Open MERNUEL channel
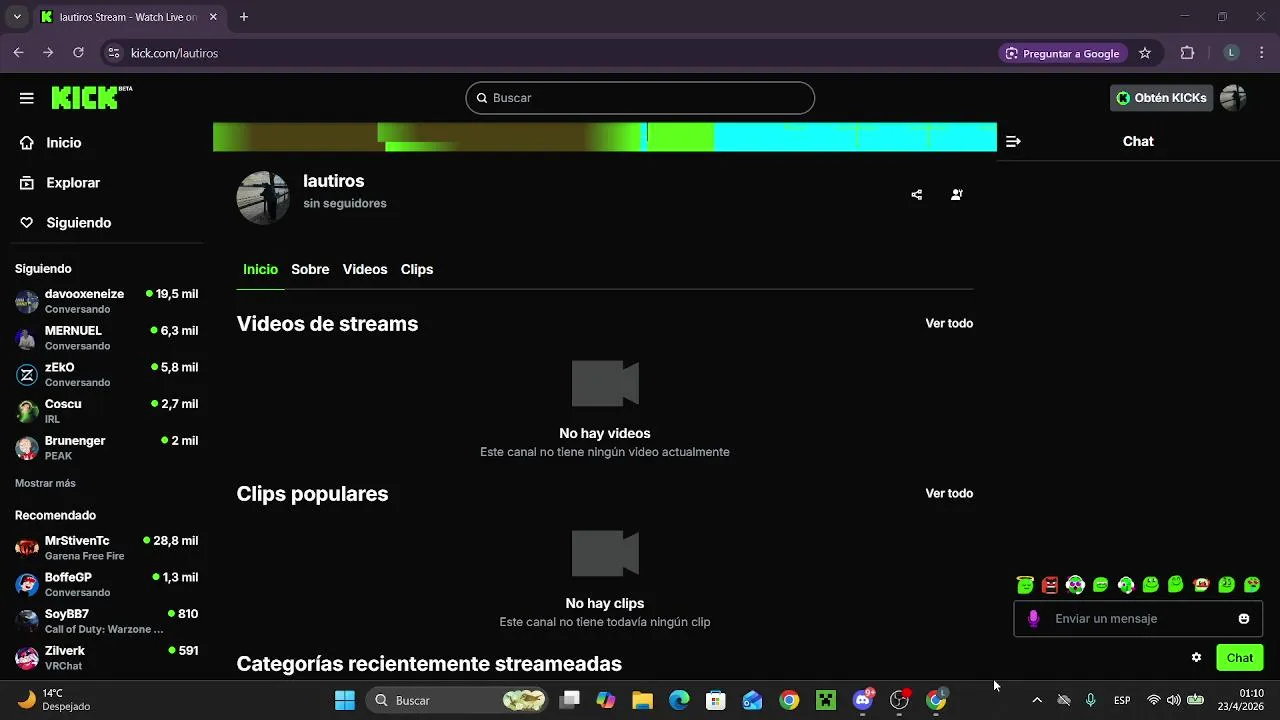 pos(107,338)
